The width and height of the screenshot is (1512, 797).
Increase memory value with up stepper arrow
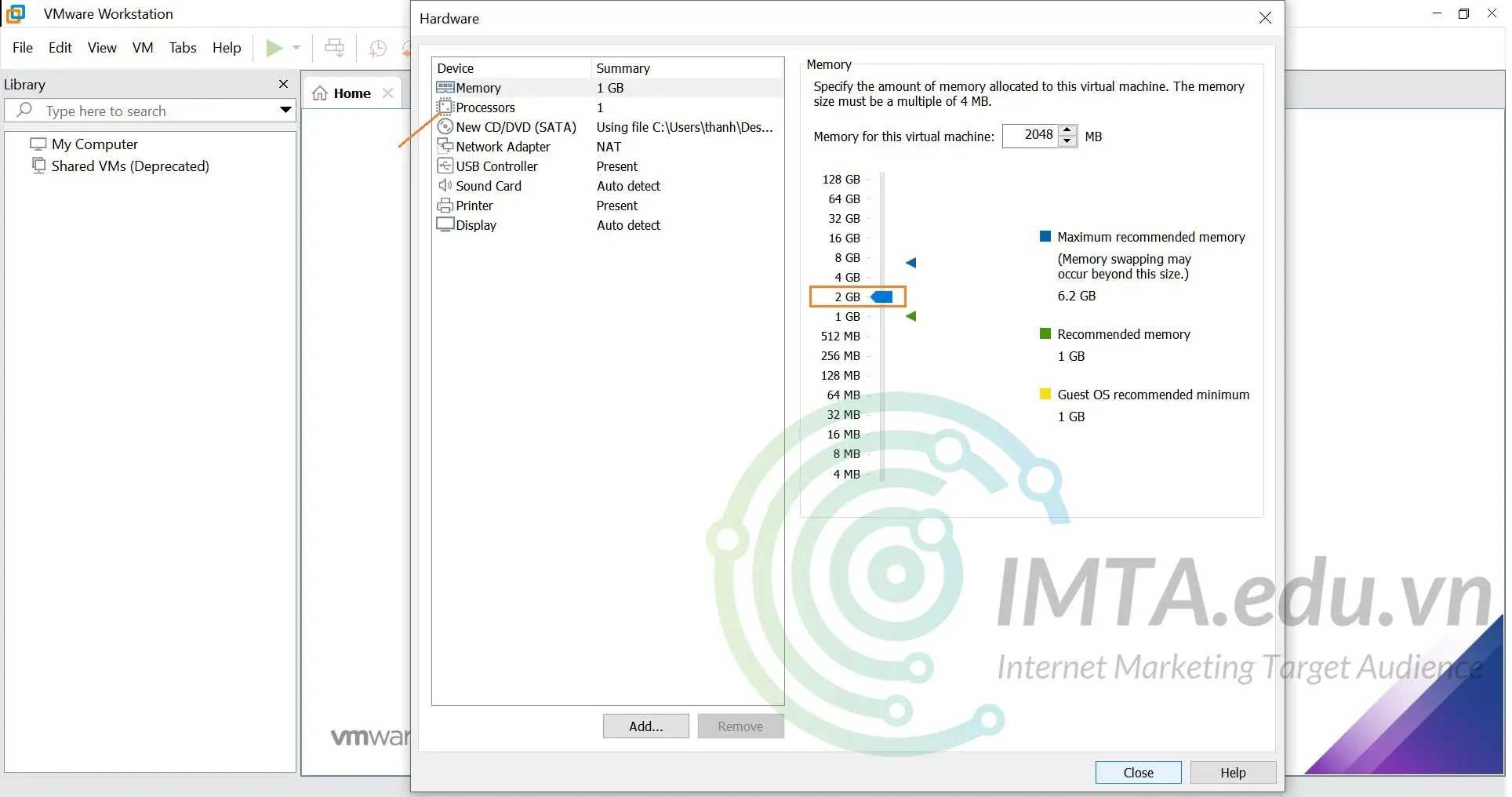pyautogui.click(x=1067, y=130)
